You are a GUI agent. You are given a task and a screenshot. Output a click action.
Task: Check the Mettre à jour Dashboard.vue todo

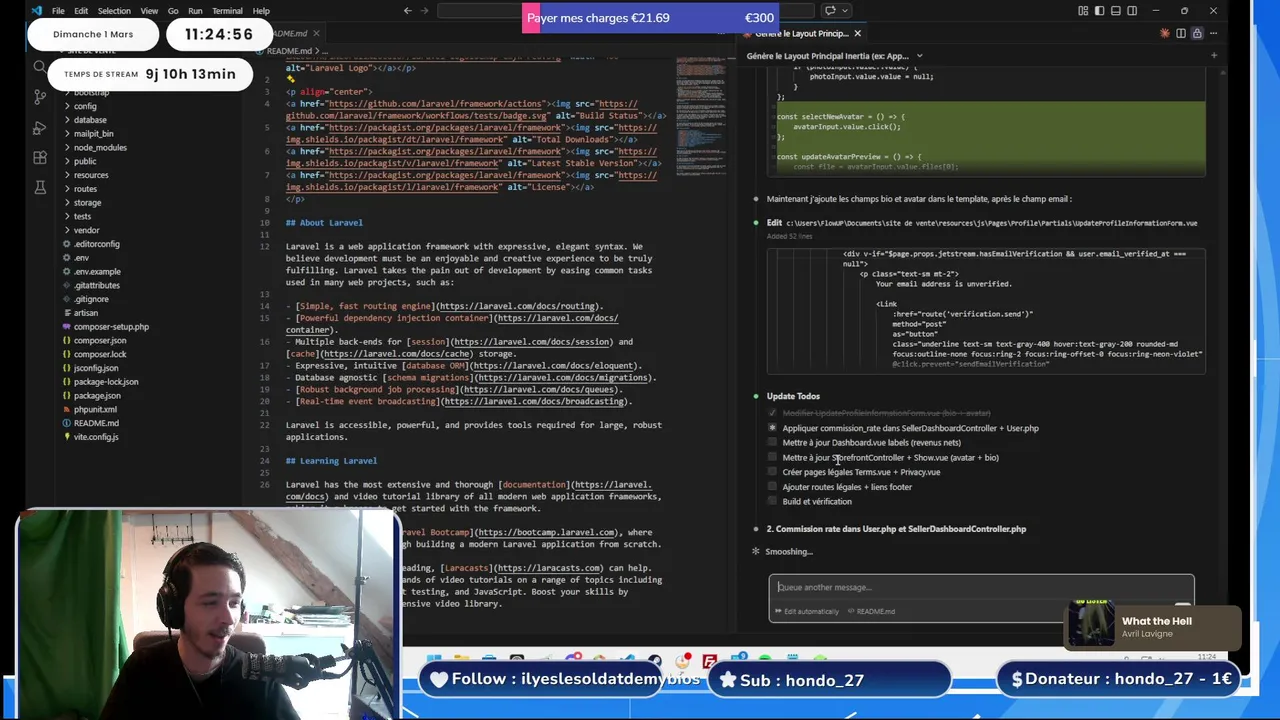772,443
